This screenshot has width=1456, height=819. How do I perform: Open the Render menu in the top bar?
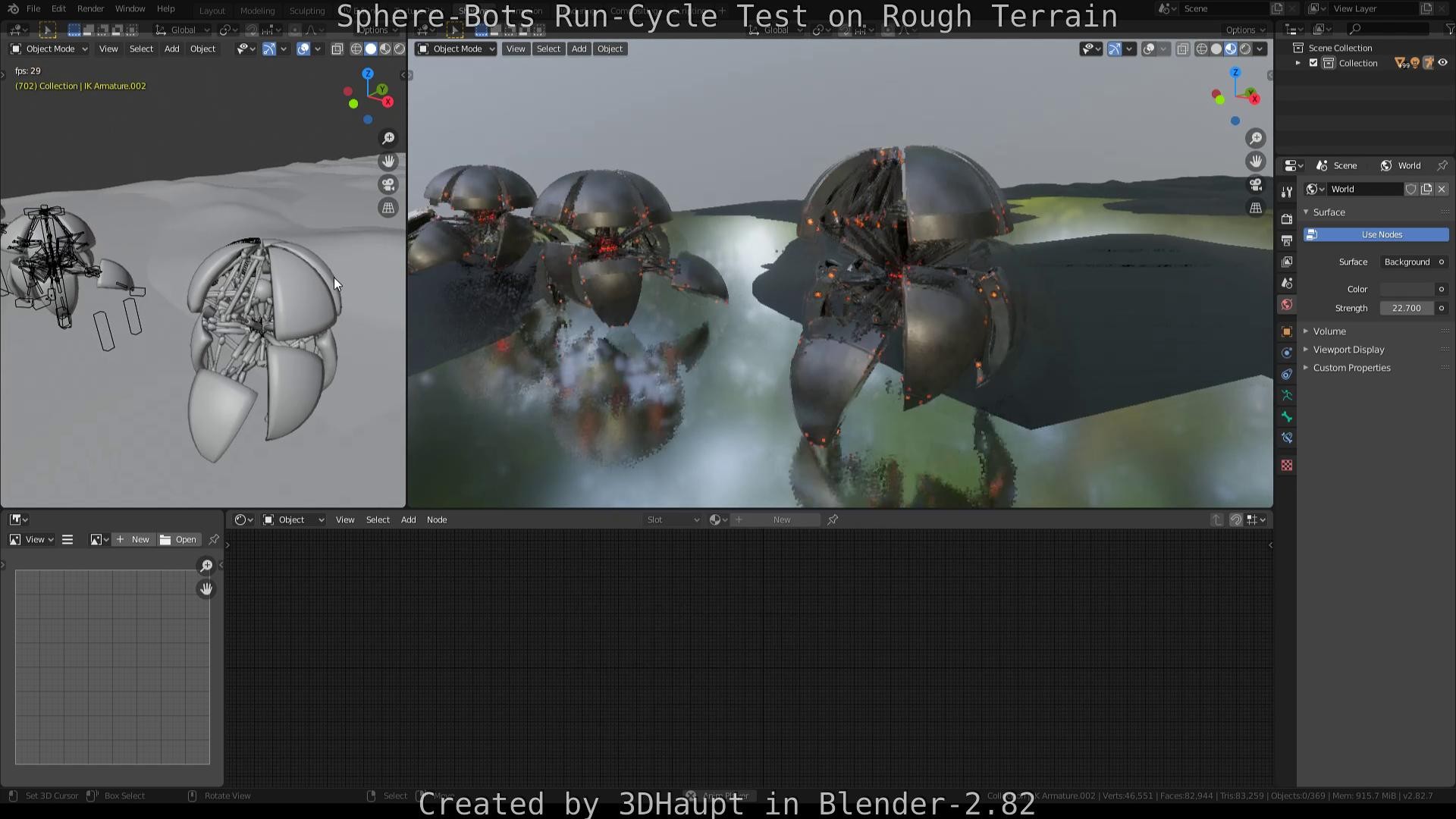click(90, 8)
